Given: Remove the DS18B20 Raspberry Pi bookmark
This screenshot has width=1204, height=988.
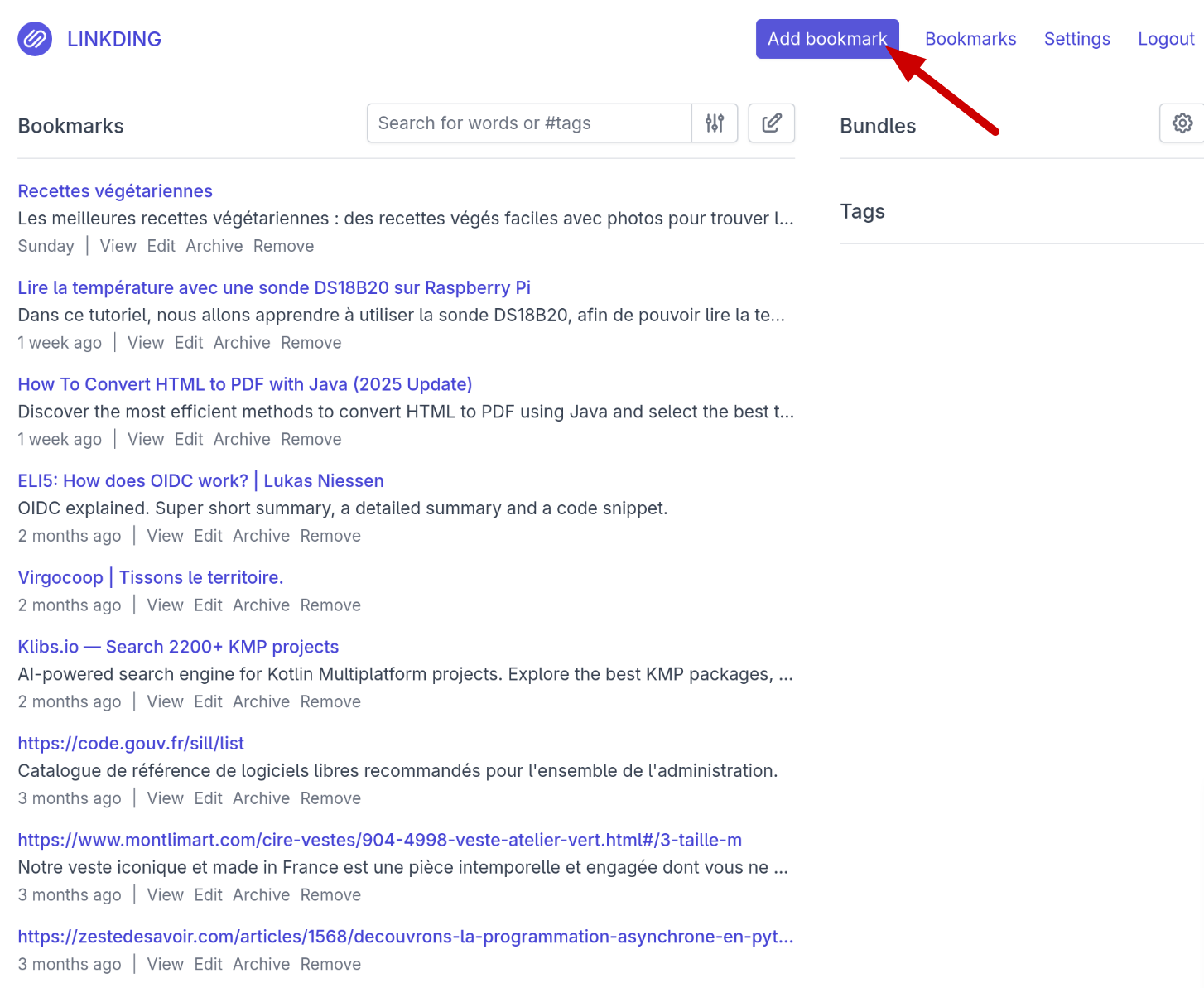Looking at the screenshot, I should [x=311, y=343].
